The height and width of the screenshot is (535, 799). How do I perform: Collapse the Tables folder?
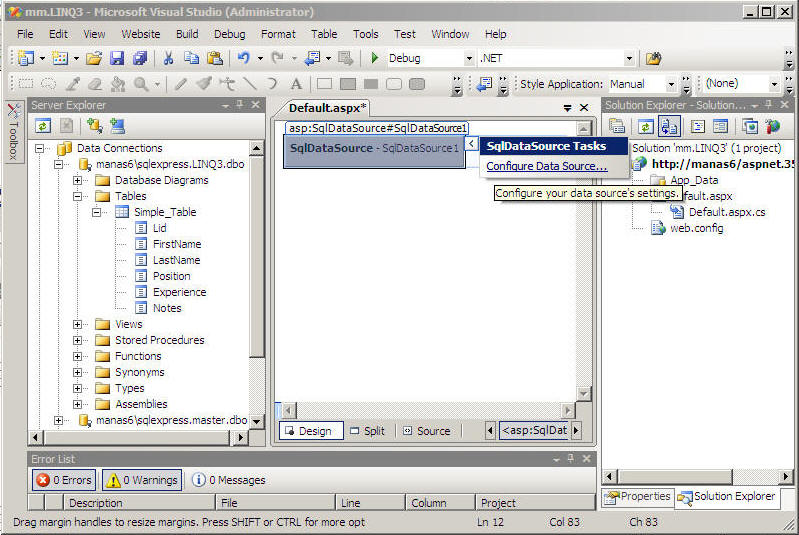[77, 196]
